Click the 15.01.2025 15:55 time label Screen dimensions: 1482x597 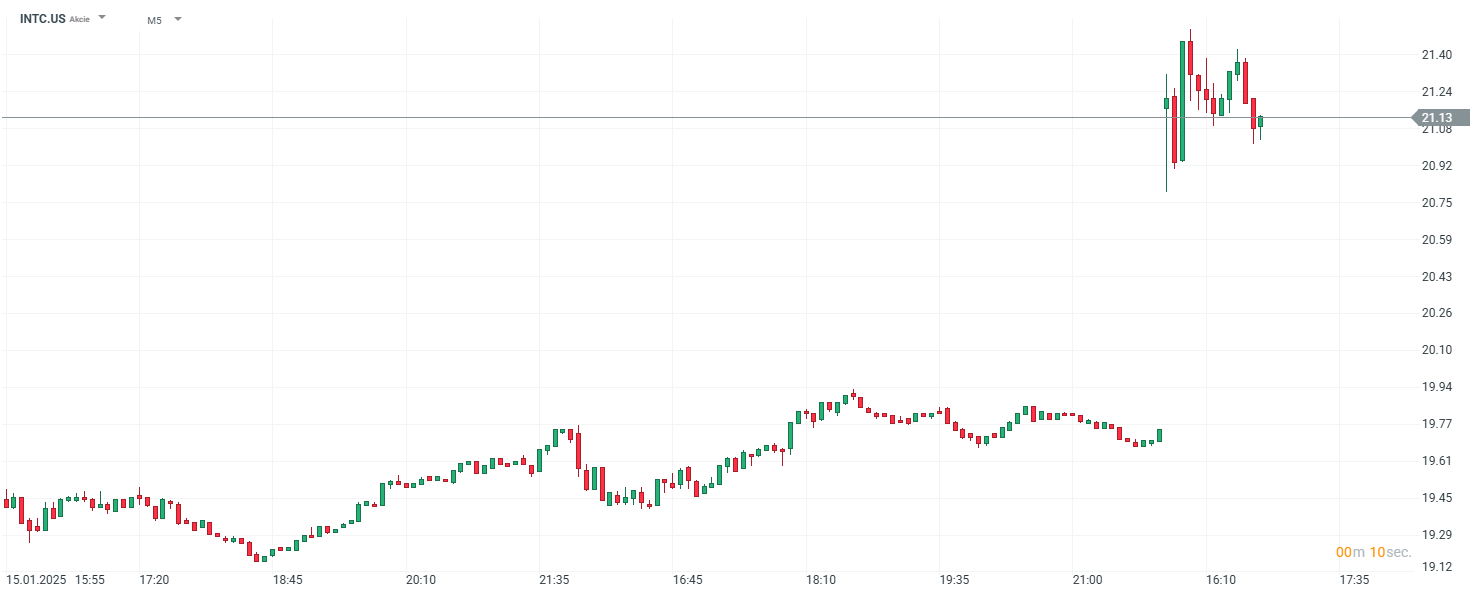click(x=56, y=580)
